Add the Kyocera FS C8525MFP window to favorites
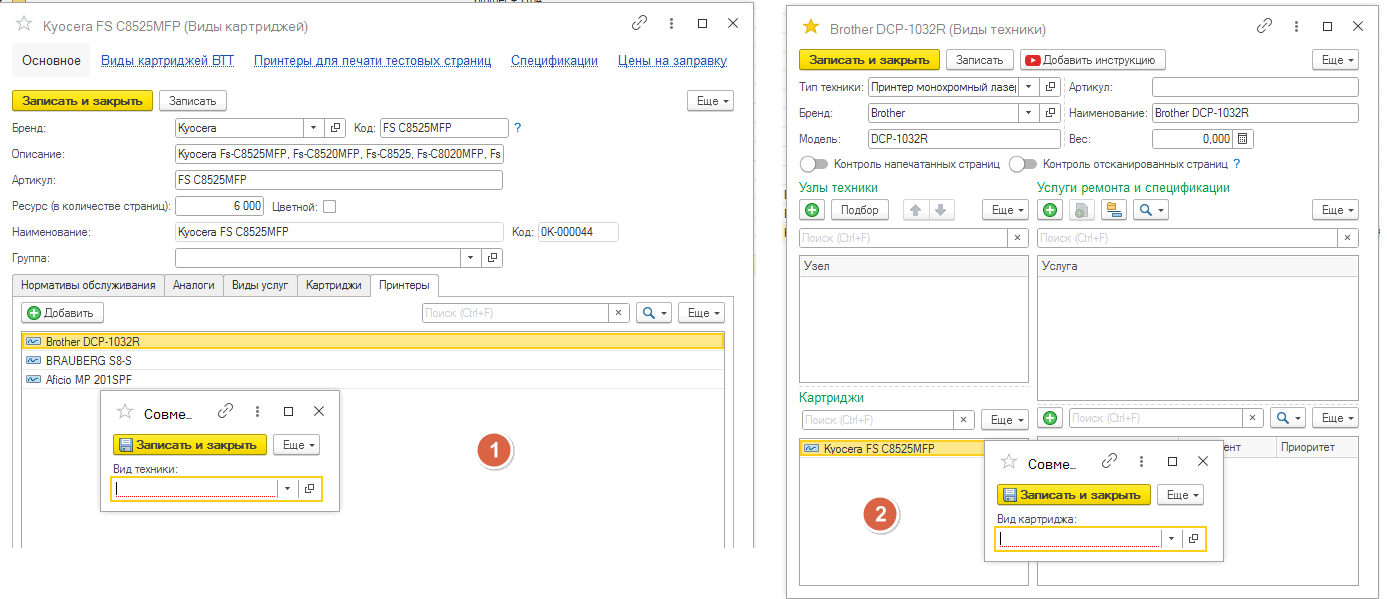This screenshot has width=1387, height=599. coord(25,24)
